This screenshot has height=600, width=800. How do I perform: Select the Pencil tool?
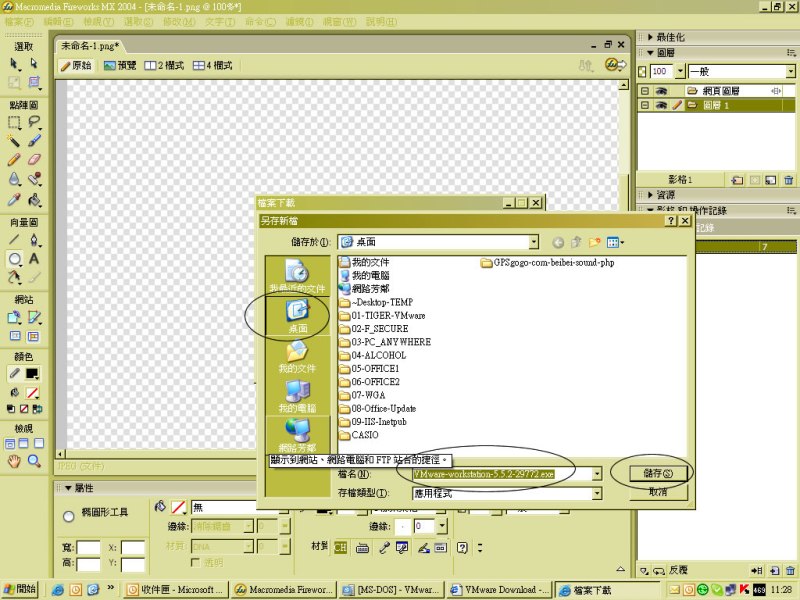point(14,160)
